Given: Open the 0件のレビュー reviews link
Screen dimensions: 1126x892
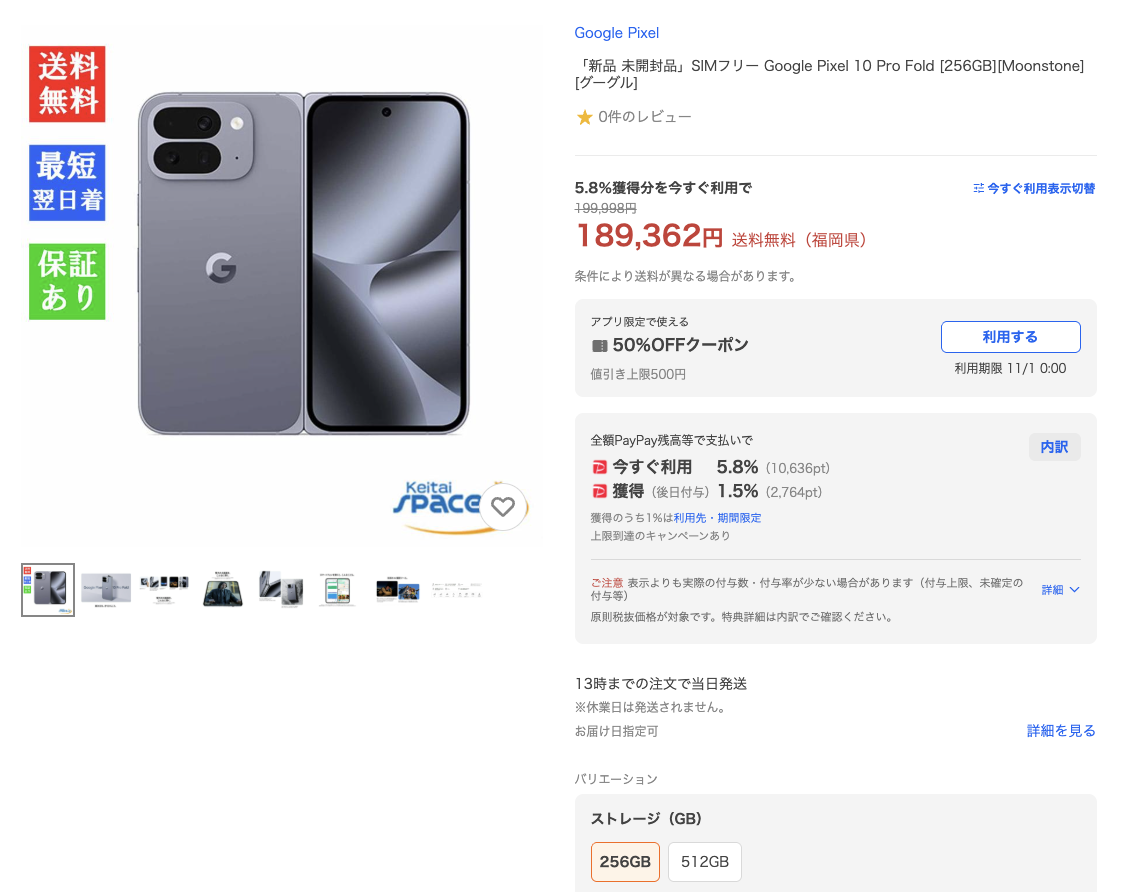Looking at the screenshot, I should 644,117.
